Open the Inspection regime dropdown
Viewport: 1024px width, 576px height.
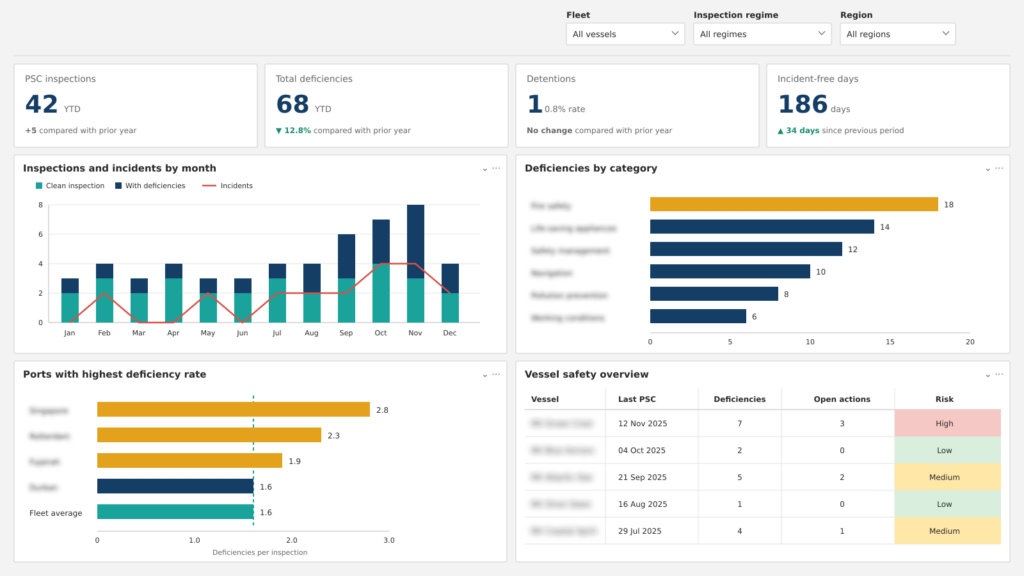click(x=761, y=34)
